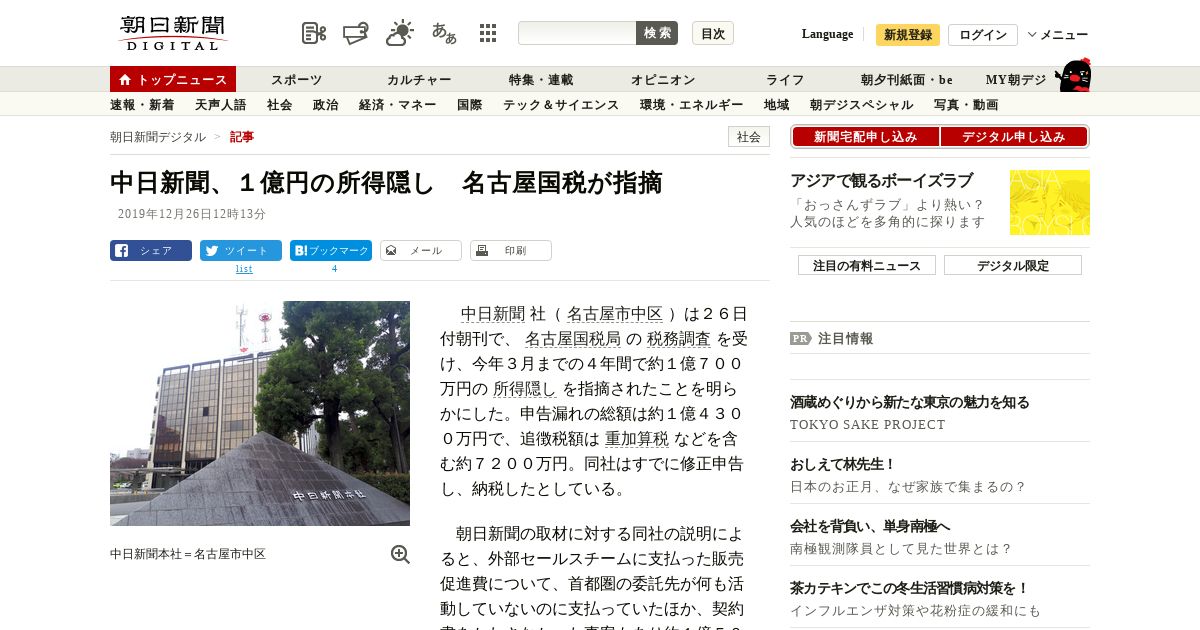Click the 新規登録 button
This screenshot has width=1200, height=630.
(x=908, y=35)
